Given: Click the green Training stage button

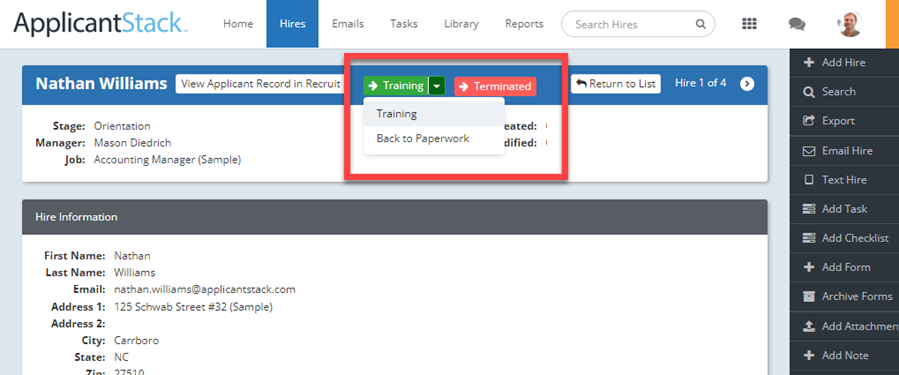Looking at the screenshot, I should [x=396, y=86].
